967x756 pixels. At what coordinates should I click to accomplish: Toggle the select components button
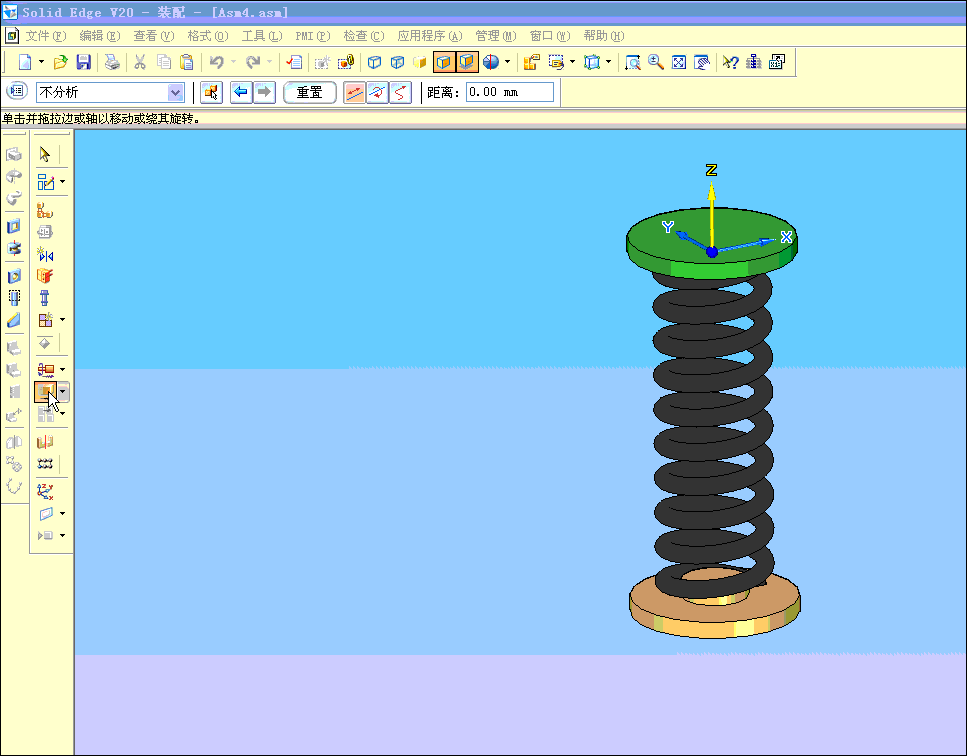(212, 92)
